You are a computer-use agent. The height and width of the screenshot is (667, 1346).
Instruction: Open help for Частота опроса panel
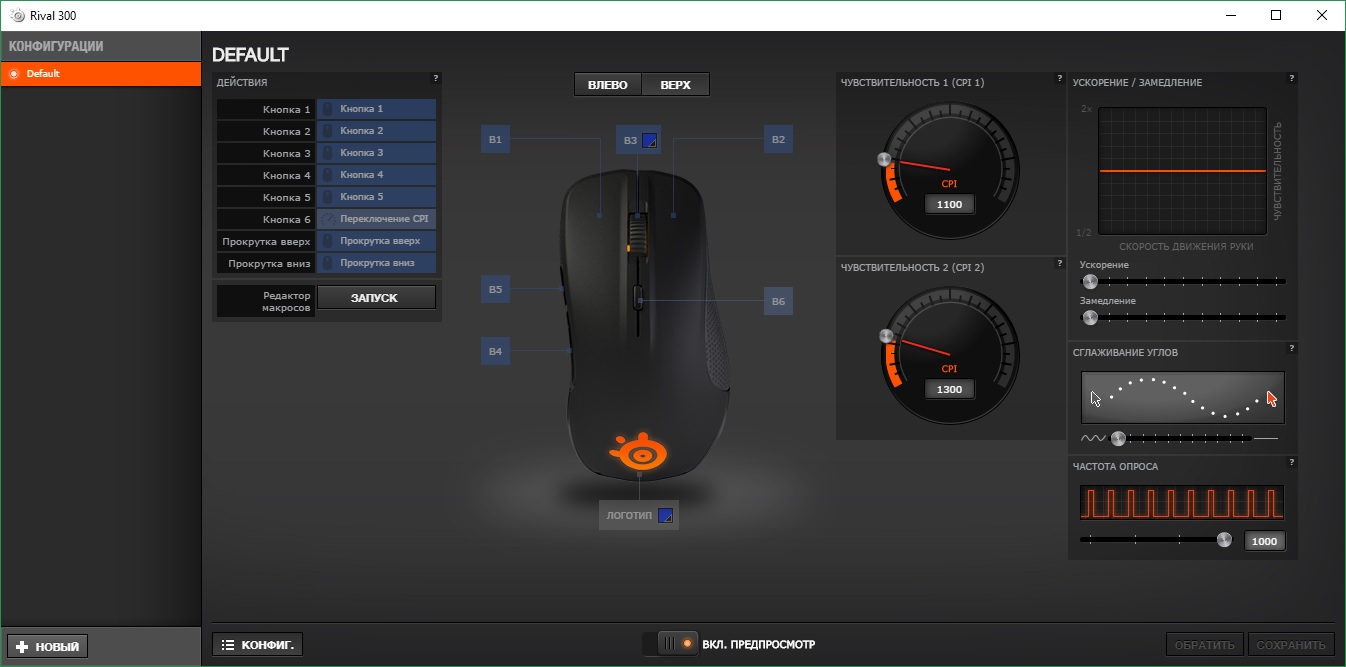pos(1291,462)
